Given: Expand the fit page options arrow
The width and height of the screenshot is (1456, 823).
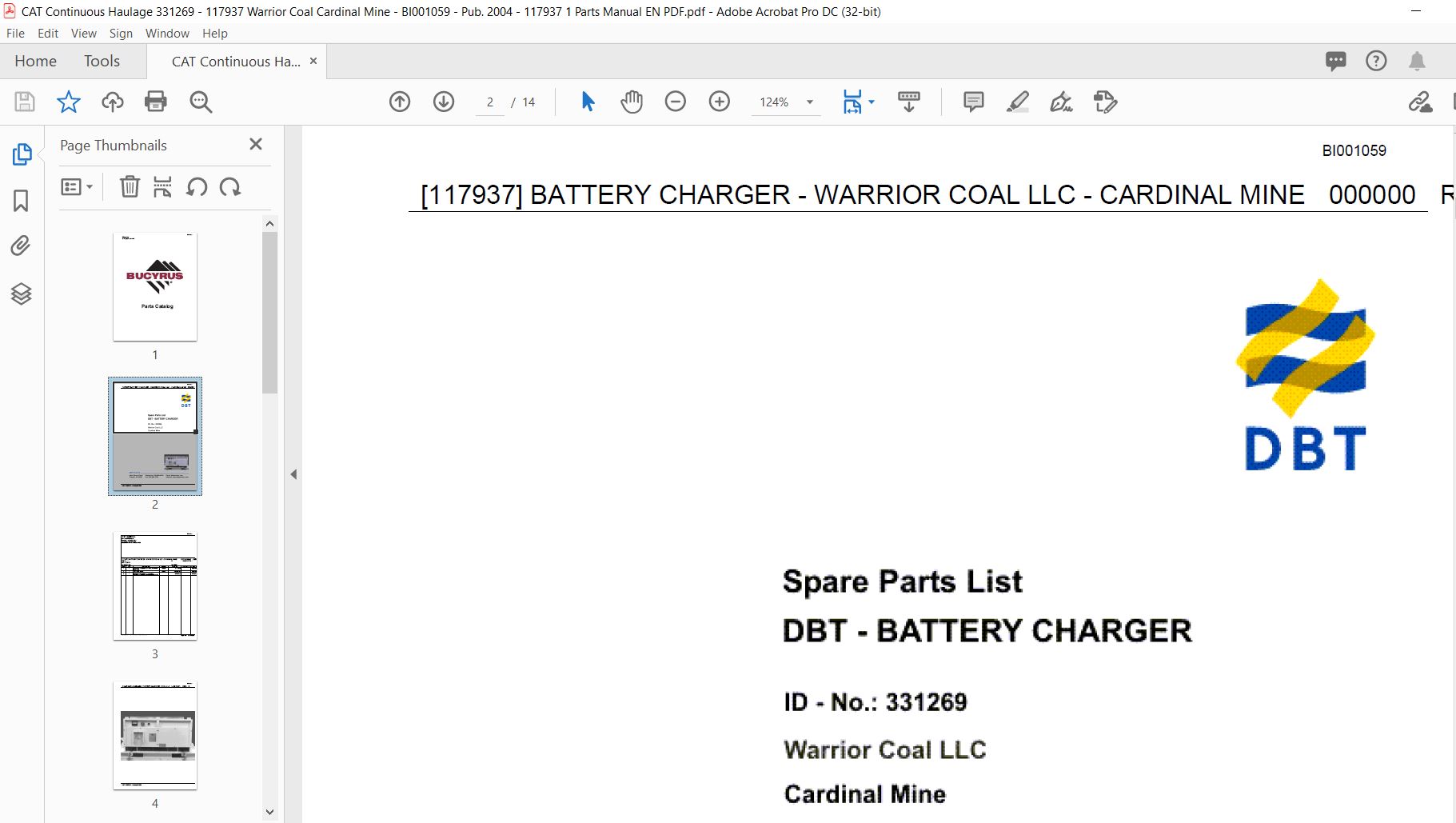Looking at the screenshot, I should (872, 102).
